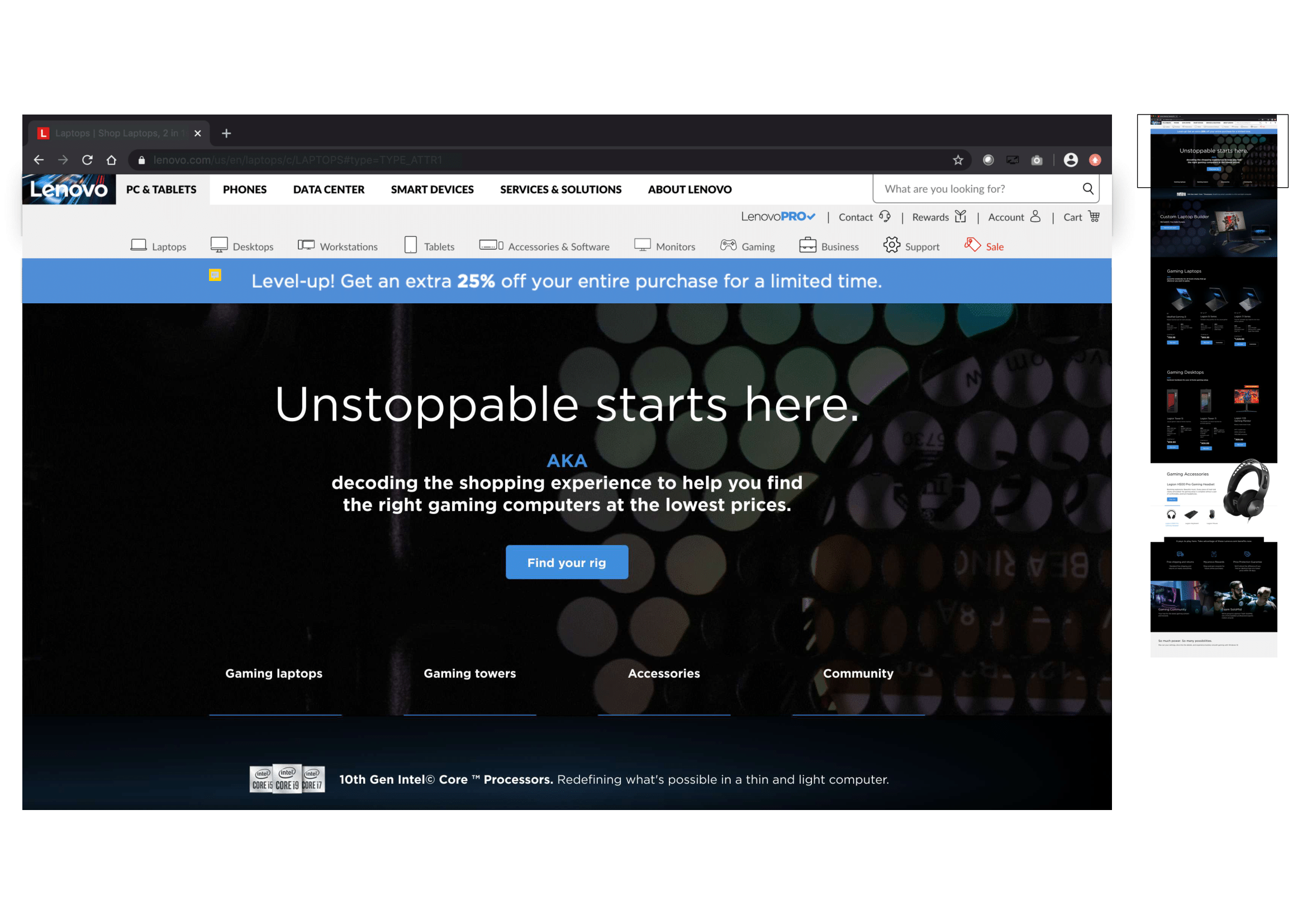Click the Account person icon

(x=1035, y=217)
